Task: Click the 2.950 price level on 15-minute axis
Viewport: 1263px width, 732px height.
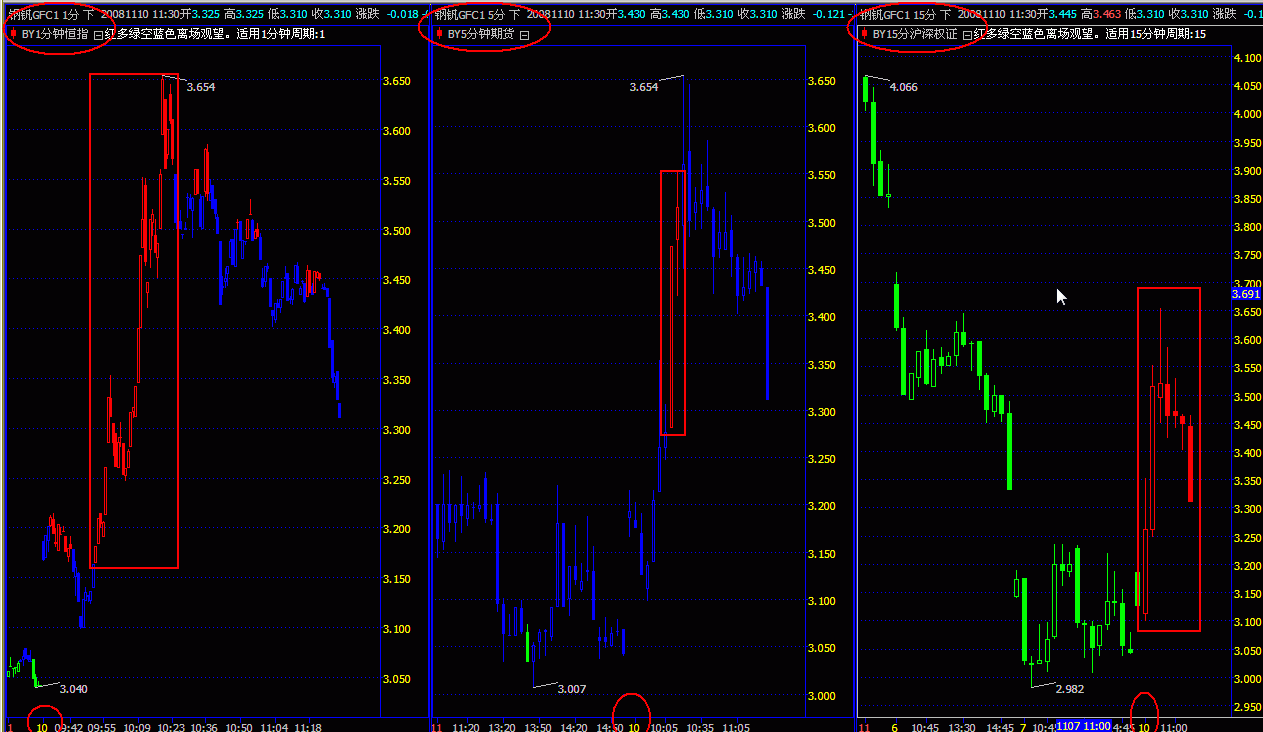Action: coord(1247,708)
